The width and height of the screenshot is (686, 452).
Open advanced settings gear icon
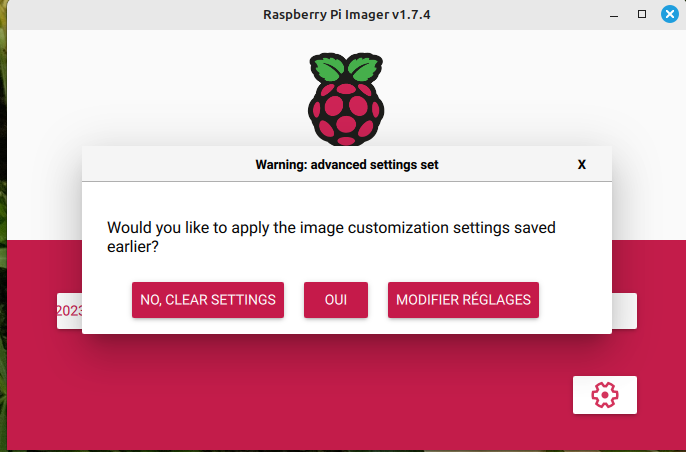[x=604, y=395]
